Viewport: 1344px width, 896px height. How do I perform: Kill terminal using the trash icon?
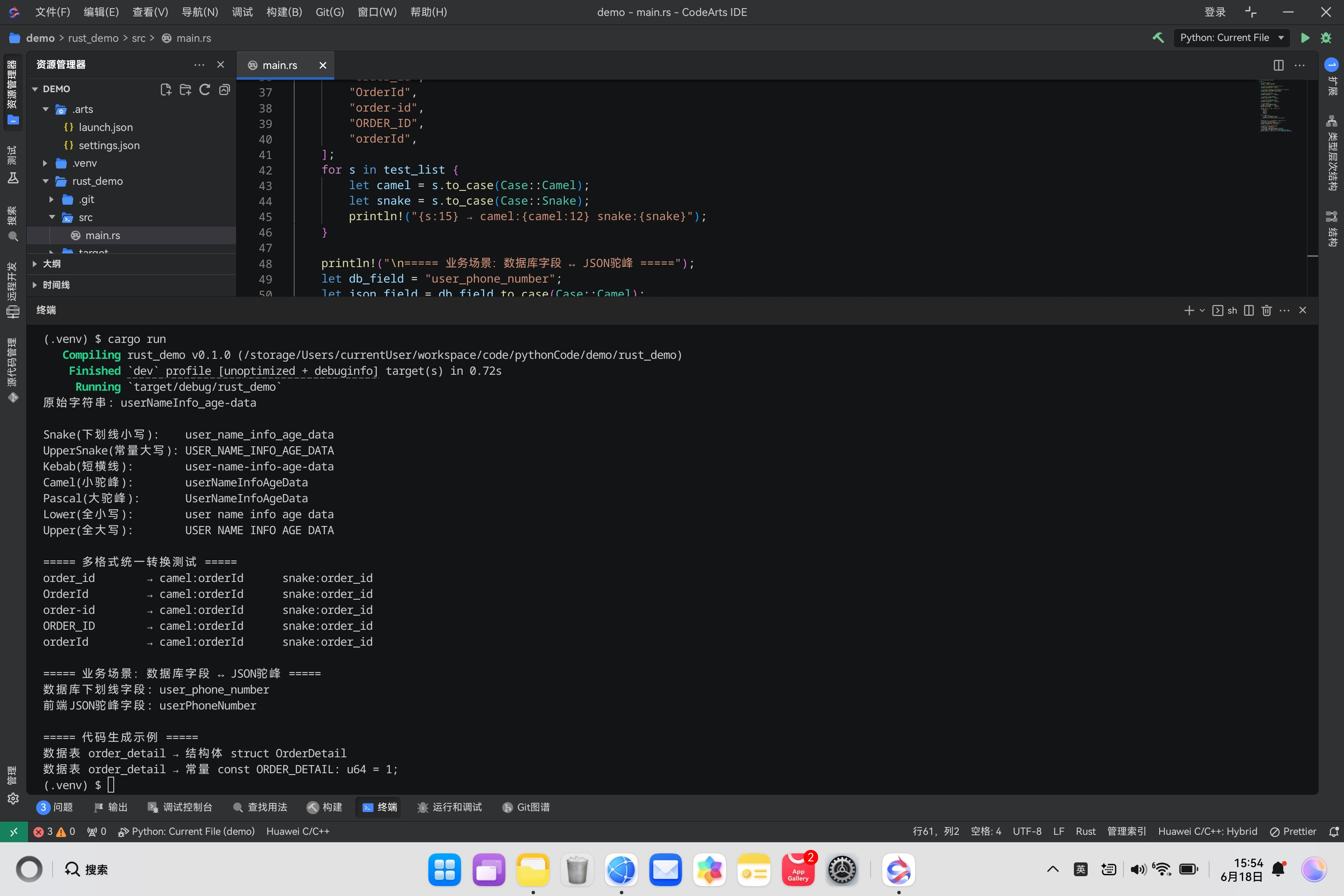click(1266, 310)
